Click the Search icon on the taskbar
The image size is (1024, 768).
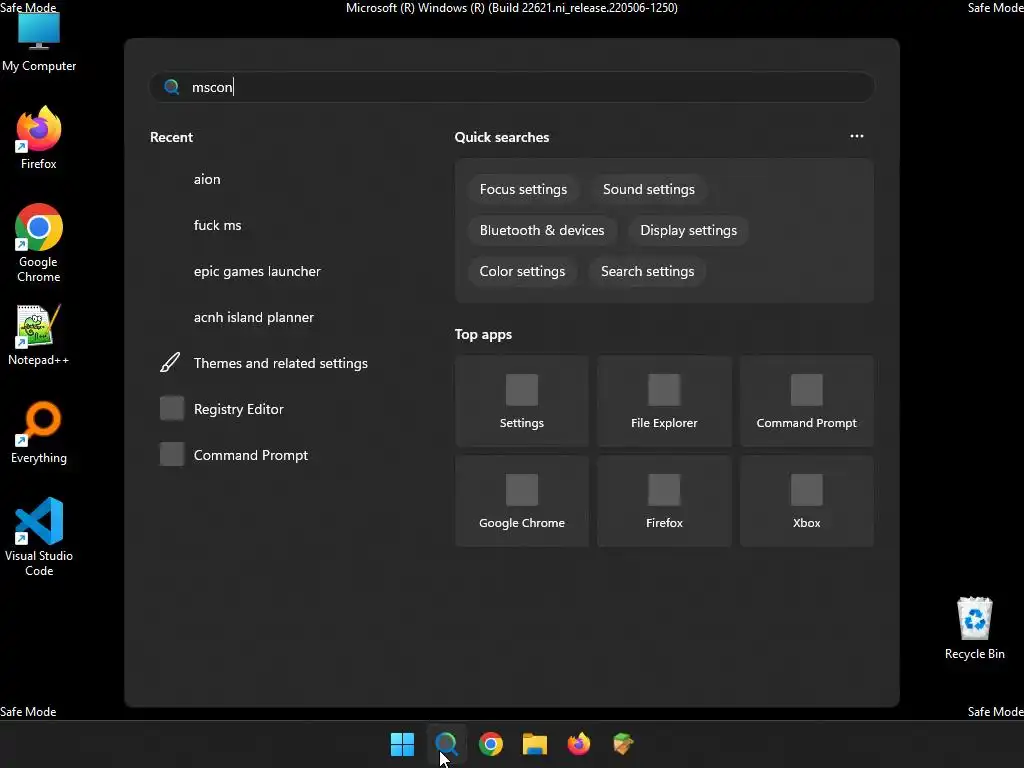point(446,744)
